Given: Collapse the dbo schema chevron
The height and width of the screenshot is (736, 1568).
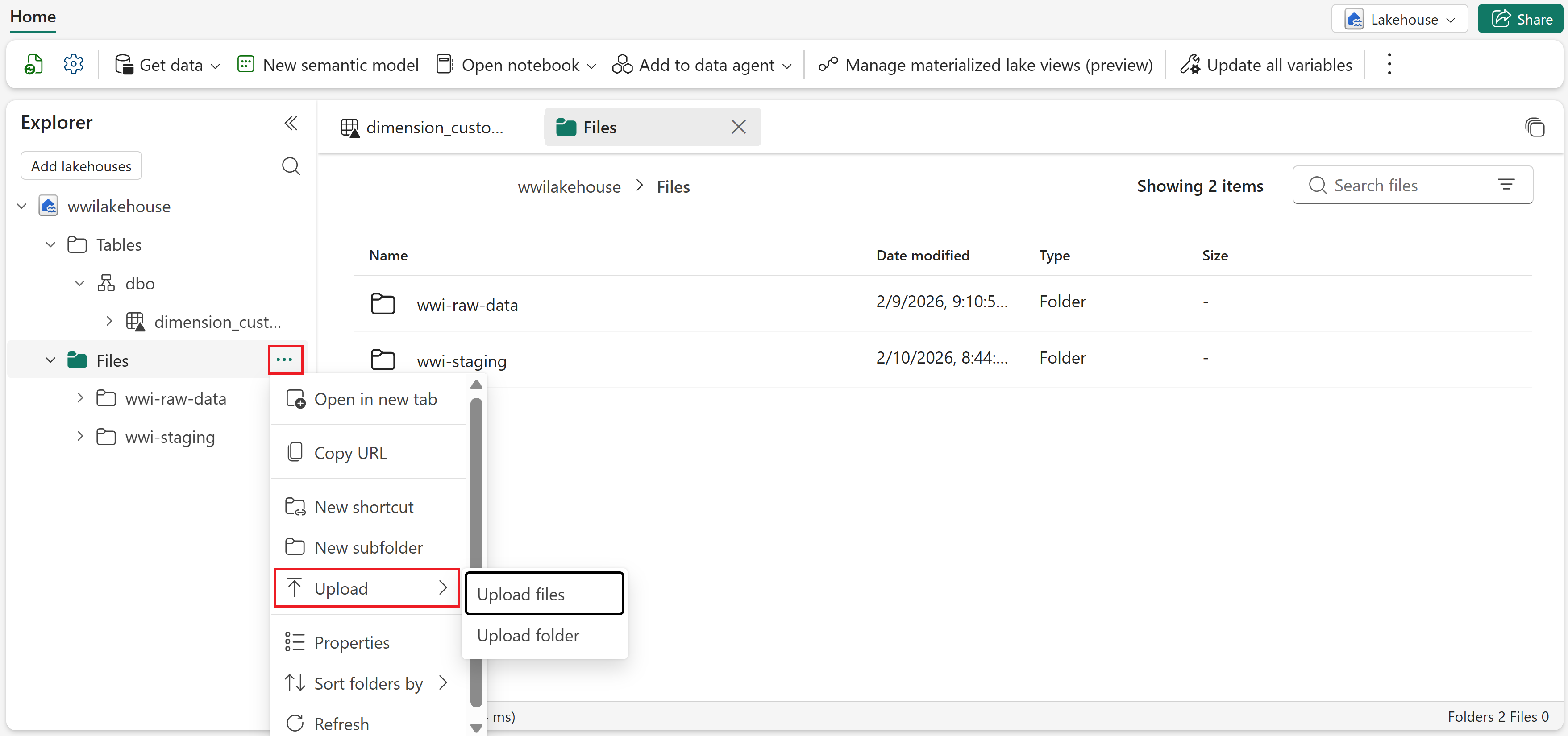Looking at the screenshot, I should [80, 283].
